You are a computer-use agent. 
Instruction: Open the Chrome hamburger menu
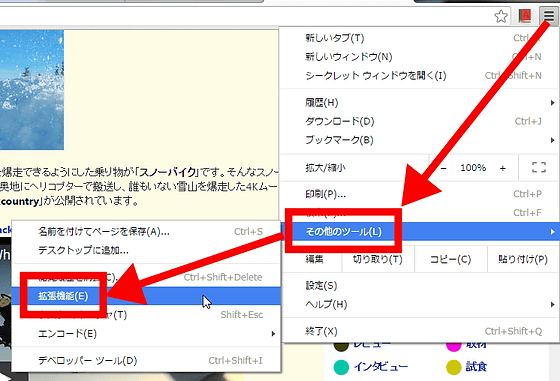point(549,16)
